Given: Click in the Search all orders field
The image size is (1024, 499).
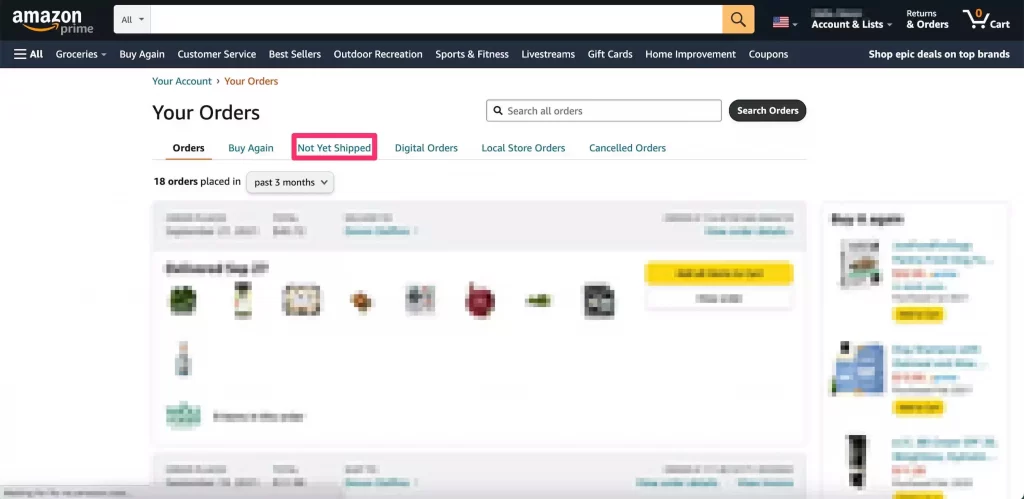Looking at the screenshot, I should (610, 111).
